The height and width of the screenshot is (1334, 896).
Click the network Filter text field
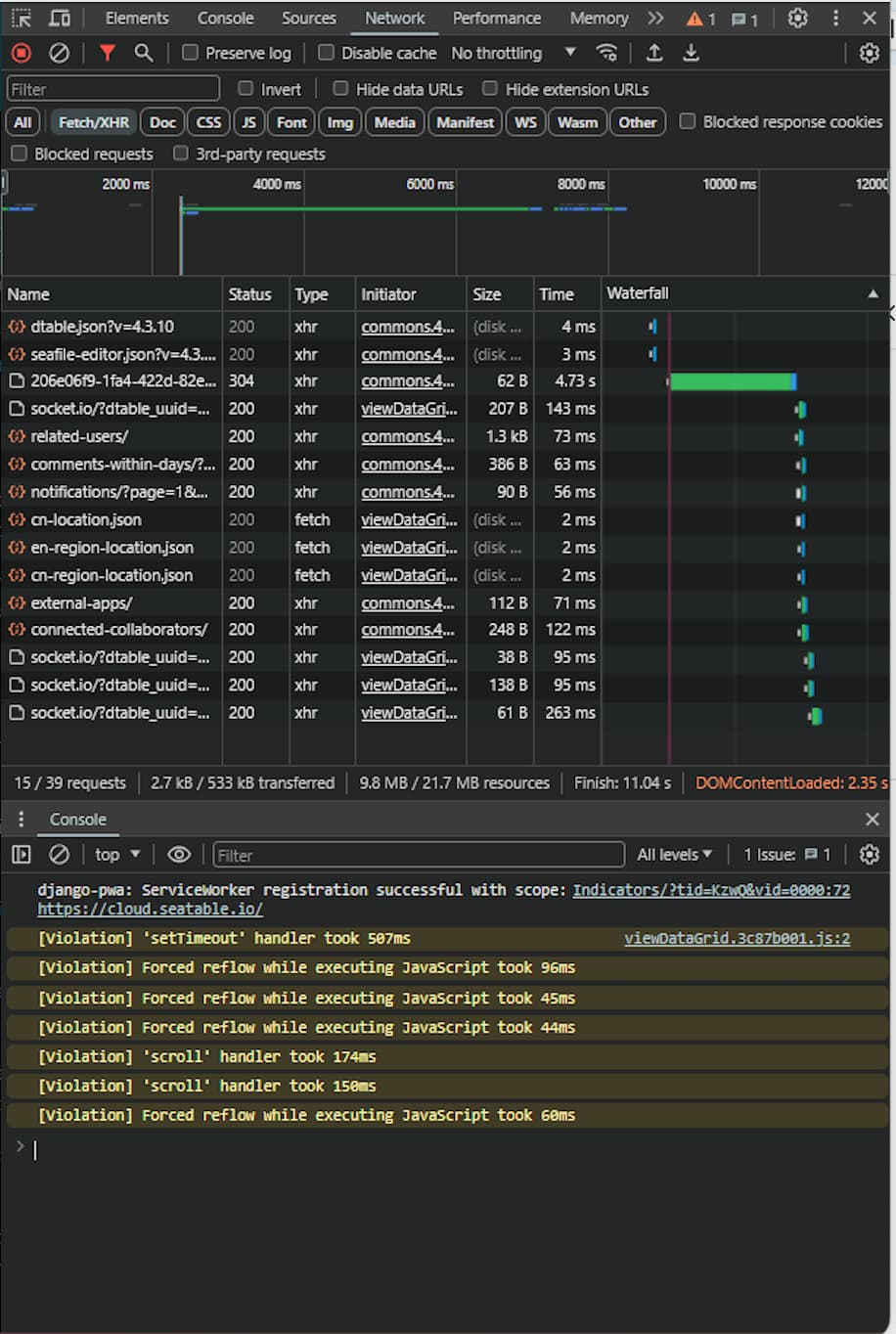tap(112, 89)
